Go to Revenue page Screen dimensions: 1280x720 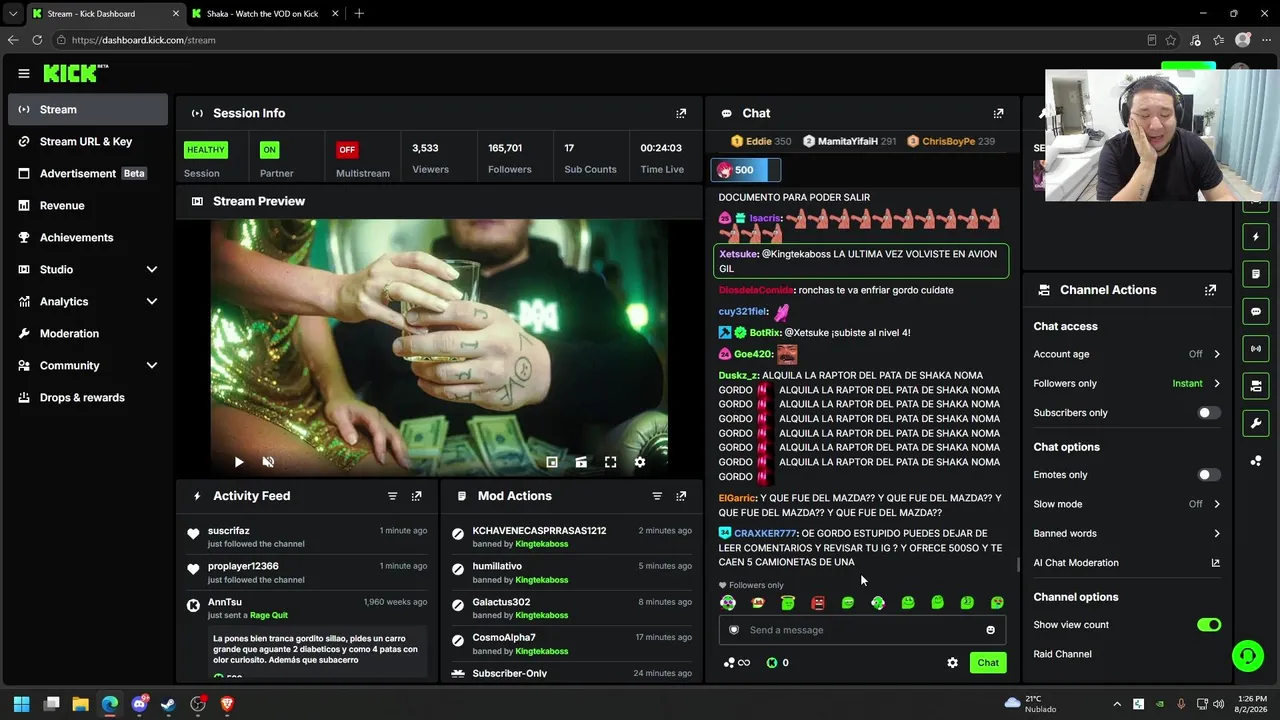click(x=88, y=206)
